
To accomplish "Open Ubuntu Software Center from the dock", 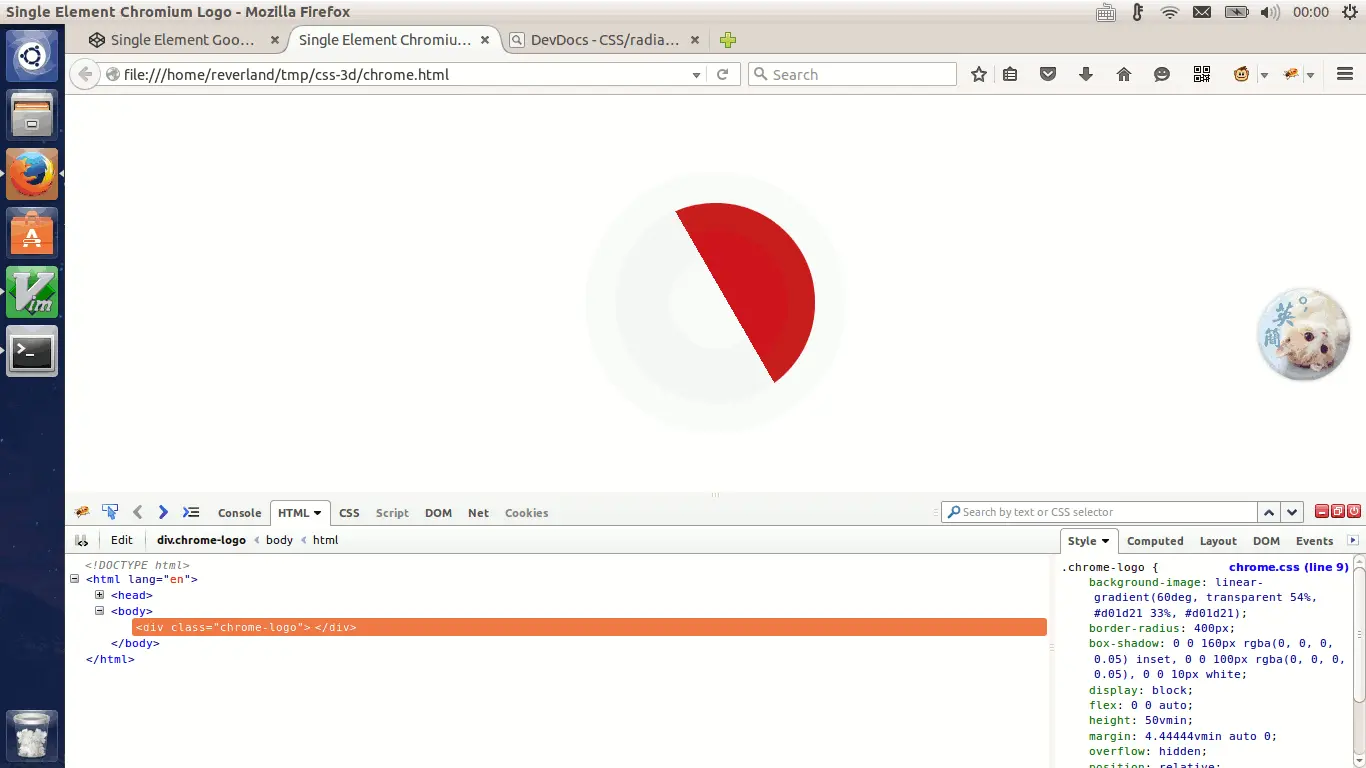I will [32, 233].
